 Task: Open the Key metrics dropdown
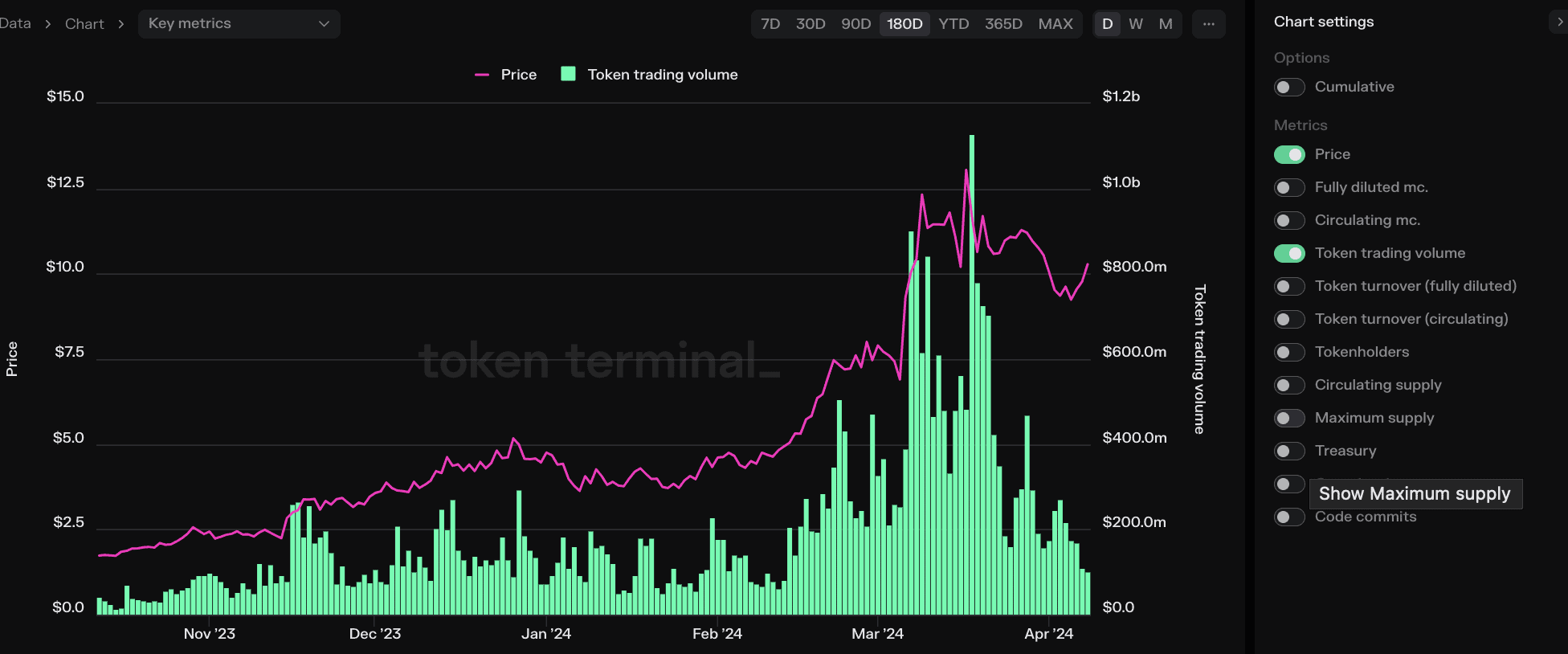[239, 24]
